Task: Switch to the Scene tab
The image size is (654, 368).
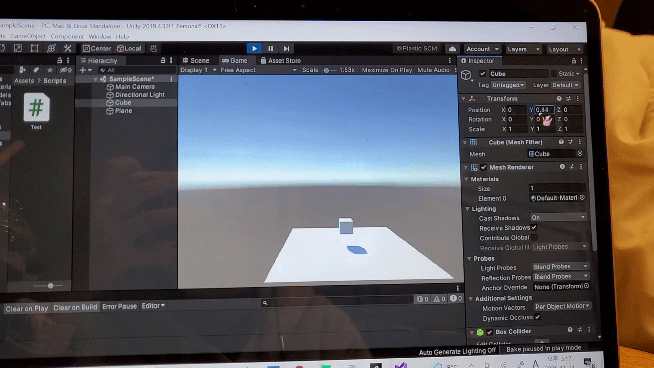Action: (x=196, y=60)
